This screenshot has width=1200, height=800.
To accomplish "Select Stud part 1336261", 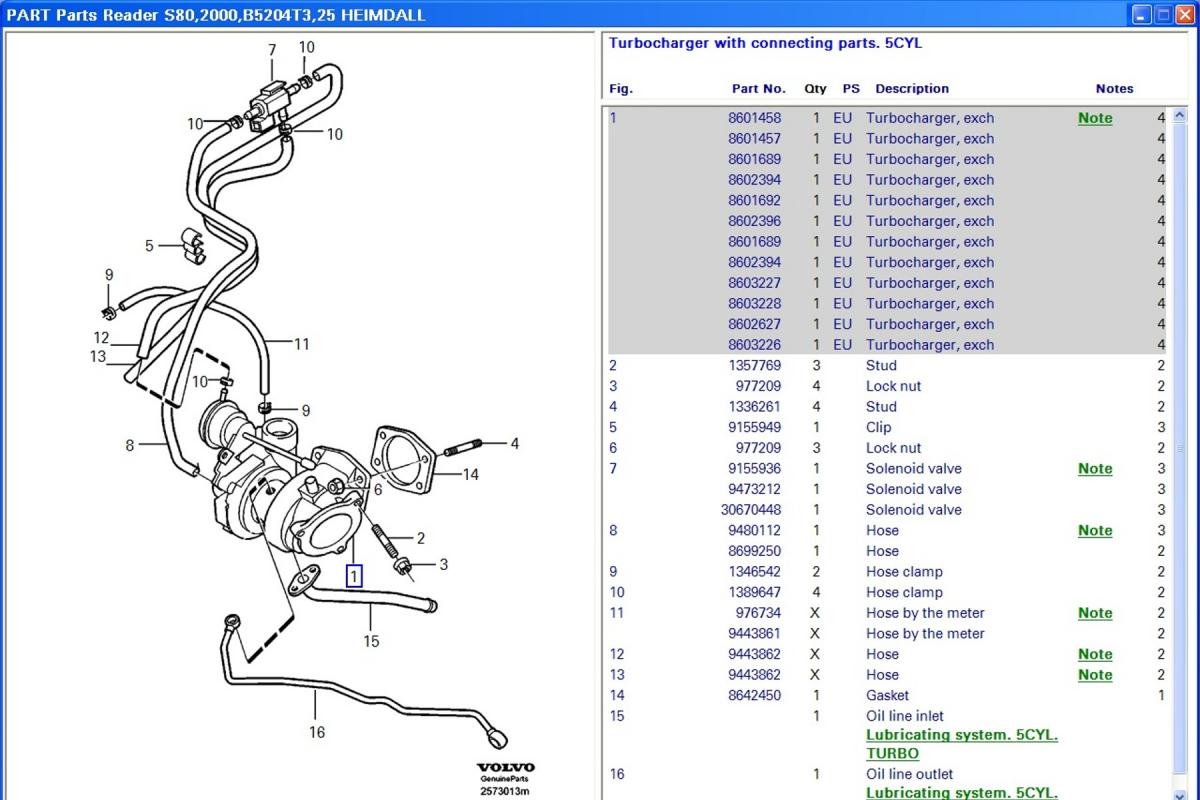I will tap(886, 407).
